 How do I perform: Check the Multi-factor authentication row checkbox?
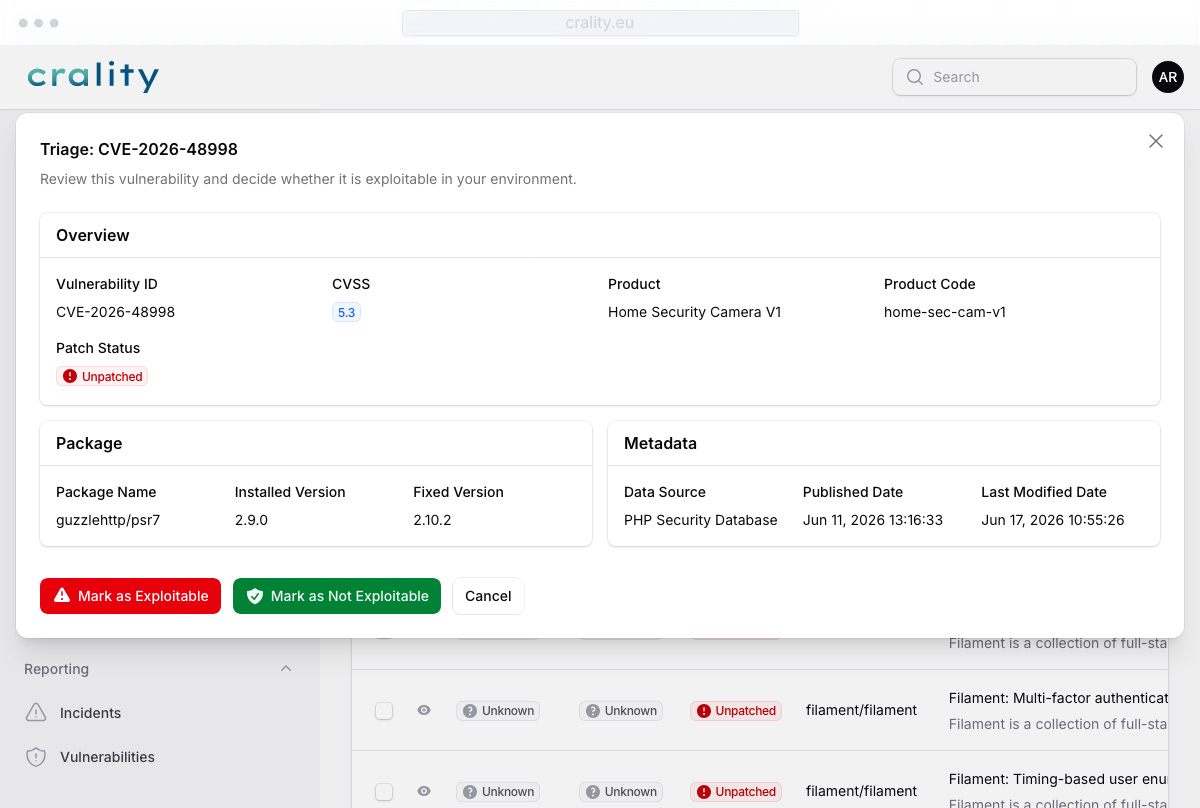[x=384, y=711]
